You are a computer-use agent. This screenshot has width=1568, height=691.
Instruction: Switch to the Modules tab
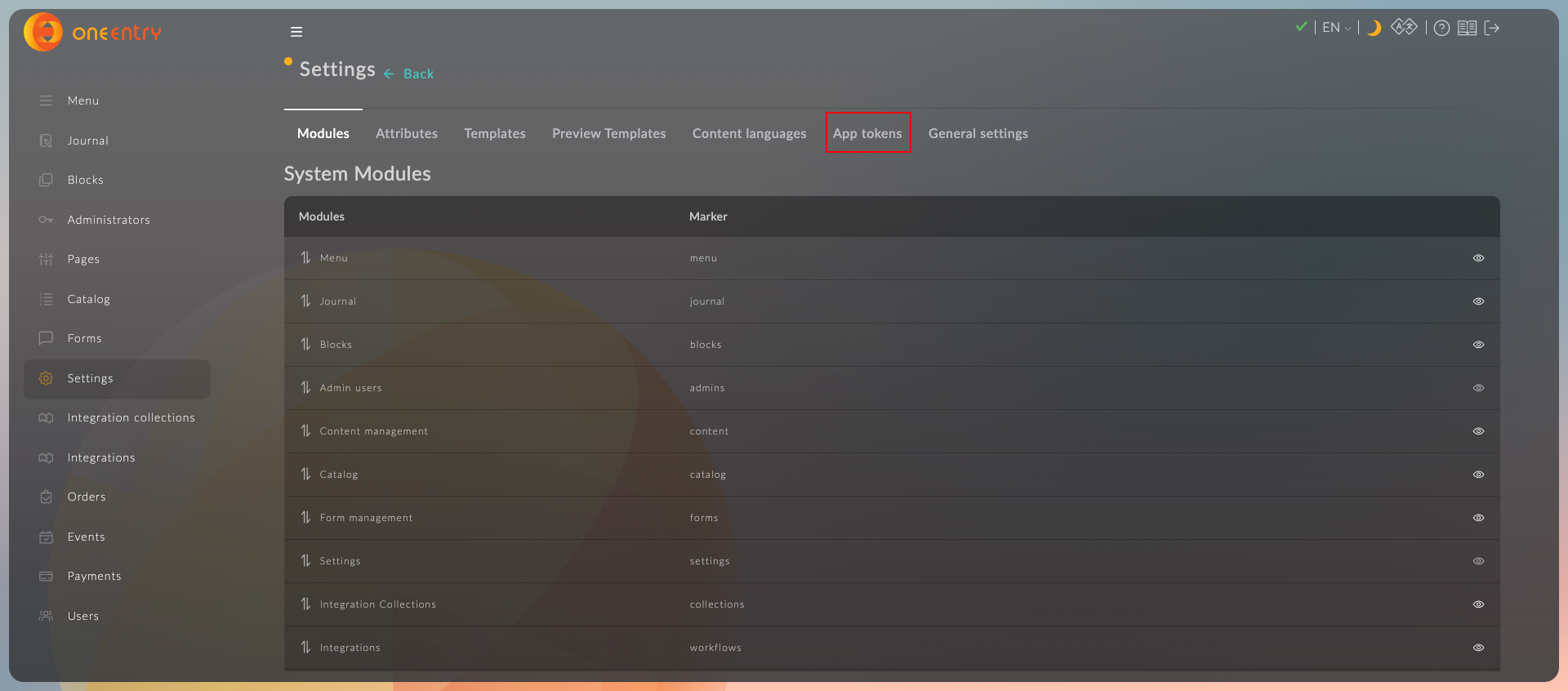coord(323,133)
